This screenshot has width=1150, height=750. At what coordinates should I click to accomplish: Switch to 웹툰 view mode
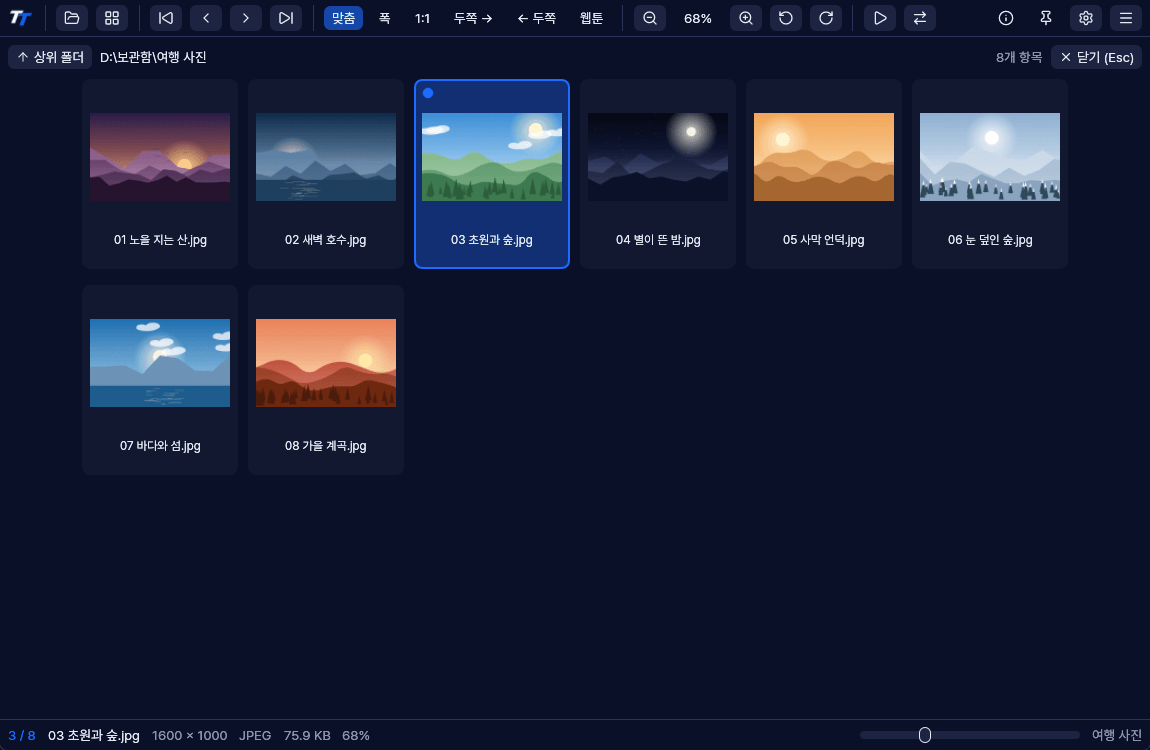coord(591,18)
